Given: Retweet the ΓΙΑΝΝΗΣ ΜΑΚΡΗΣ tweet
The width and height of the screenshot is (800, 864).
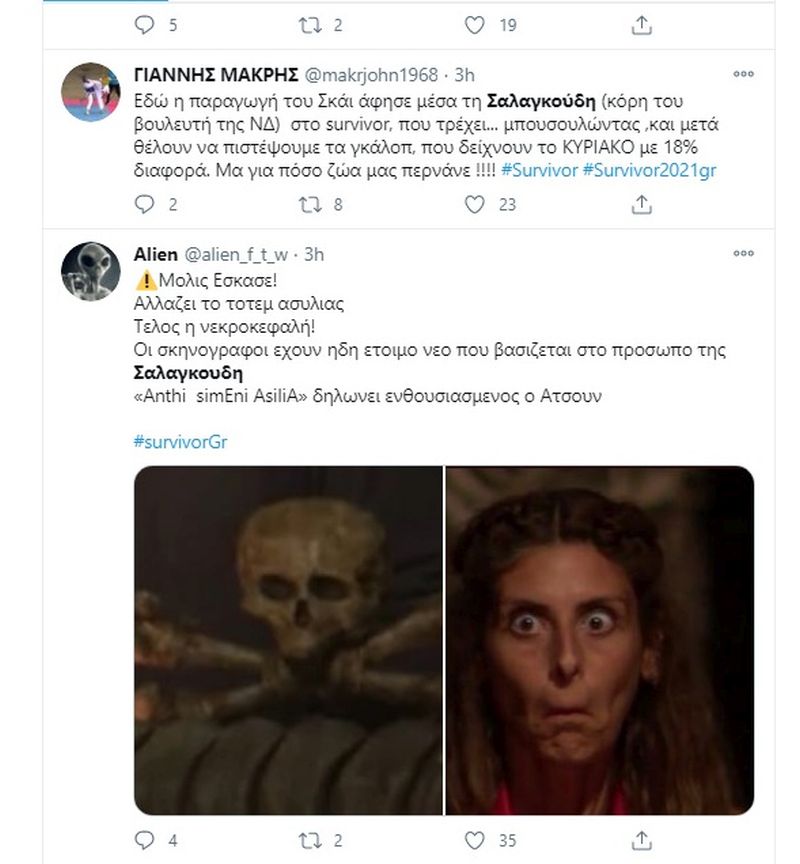Looking at the screenshot, I should tap(309, 205).
